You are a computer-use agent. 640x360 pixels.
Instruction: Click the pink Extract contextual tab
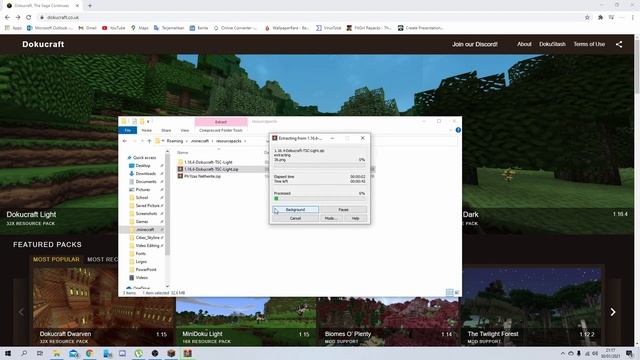(x=221, y=122)
